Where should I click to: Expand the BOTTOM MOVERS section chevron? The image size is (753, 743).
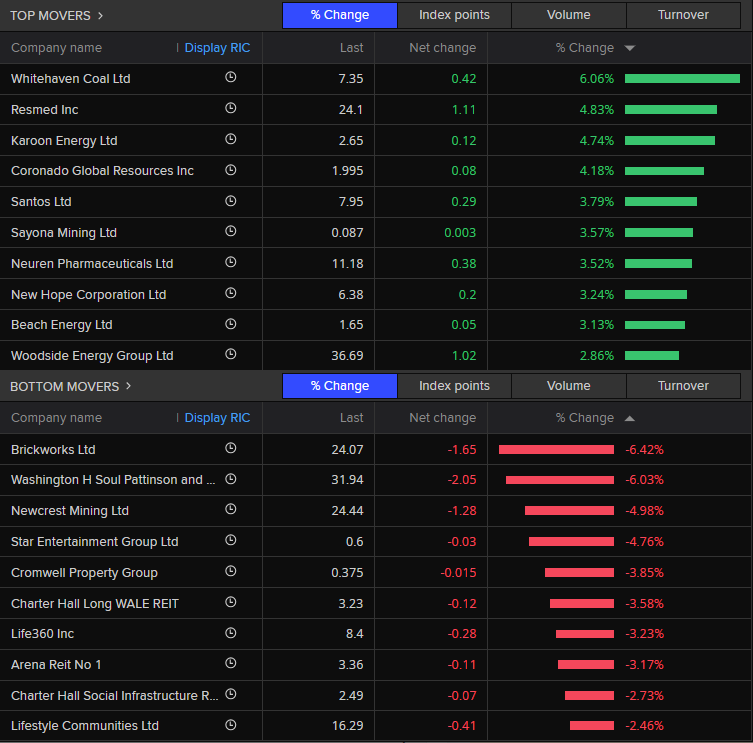tap(128, 386)
